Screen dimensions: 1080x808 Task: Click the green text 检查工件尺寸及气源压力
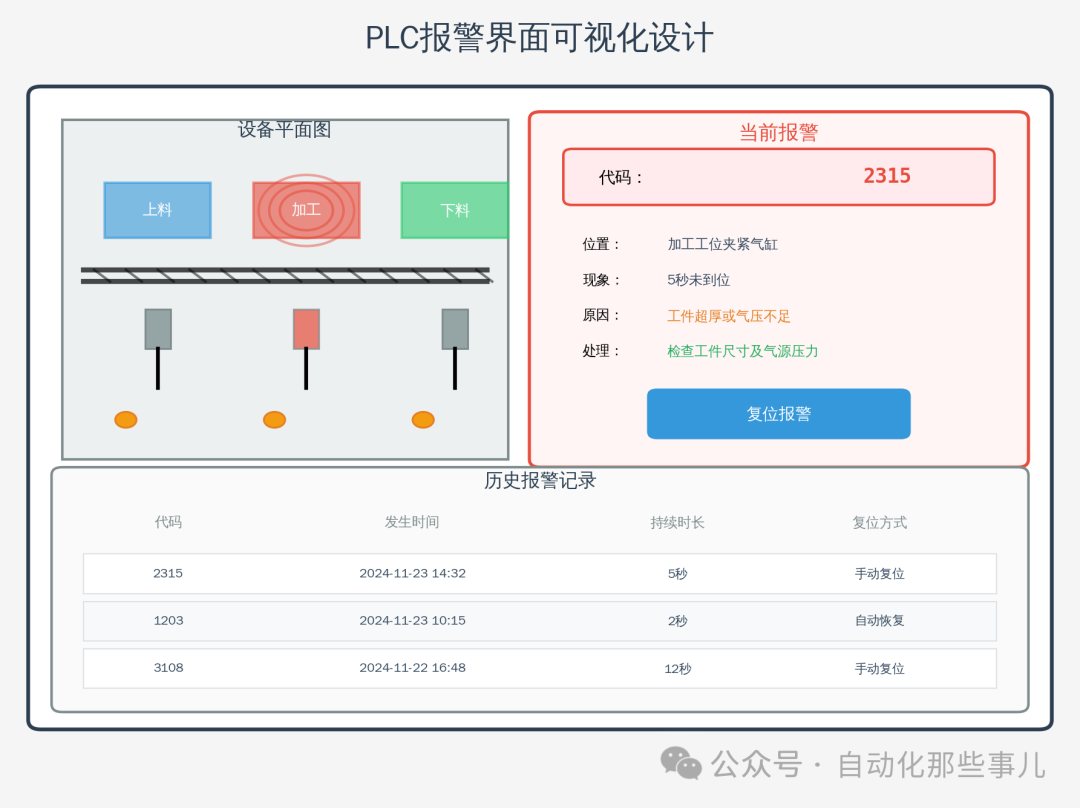[x=742, y=351]
